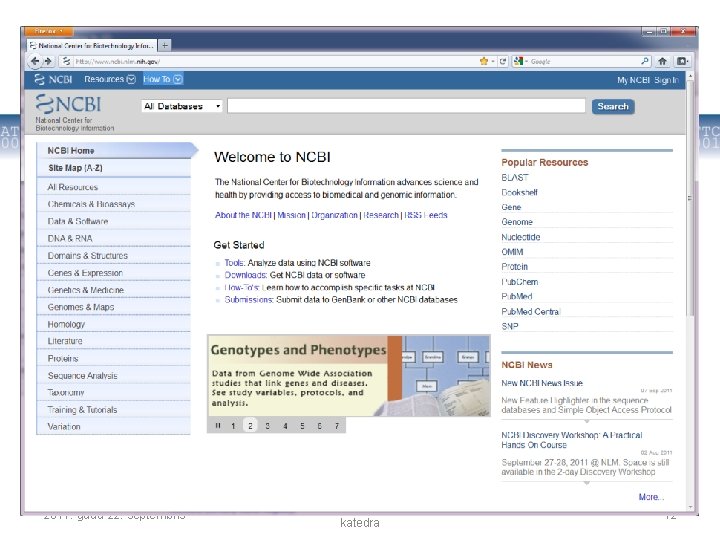This screenshot has height=540, width=720.
Task: Open Variation category
Action: point(113,427)
